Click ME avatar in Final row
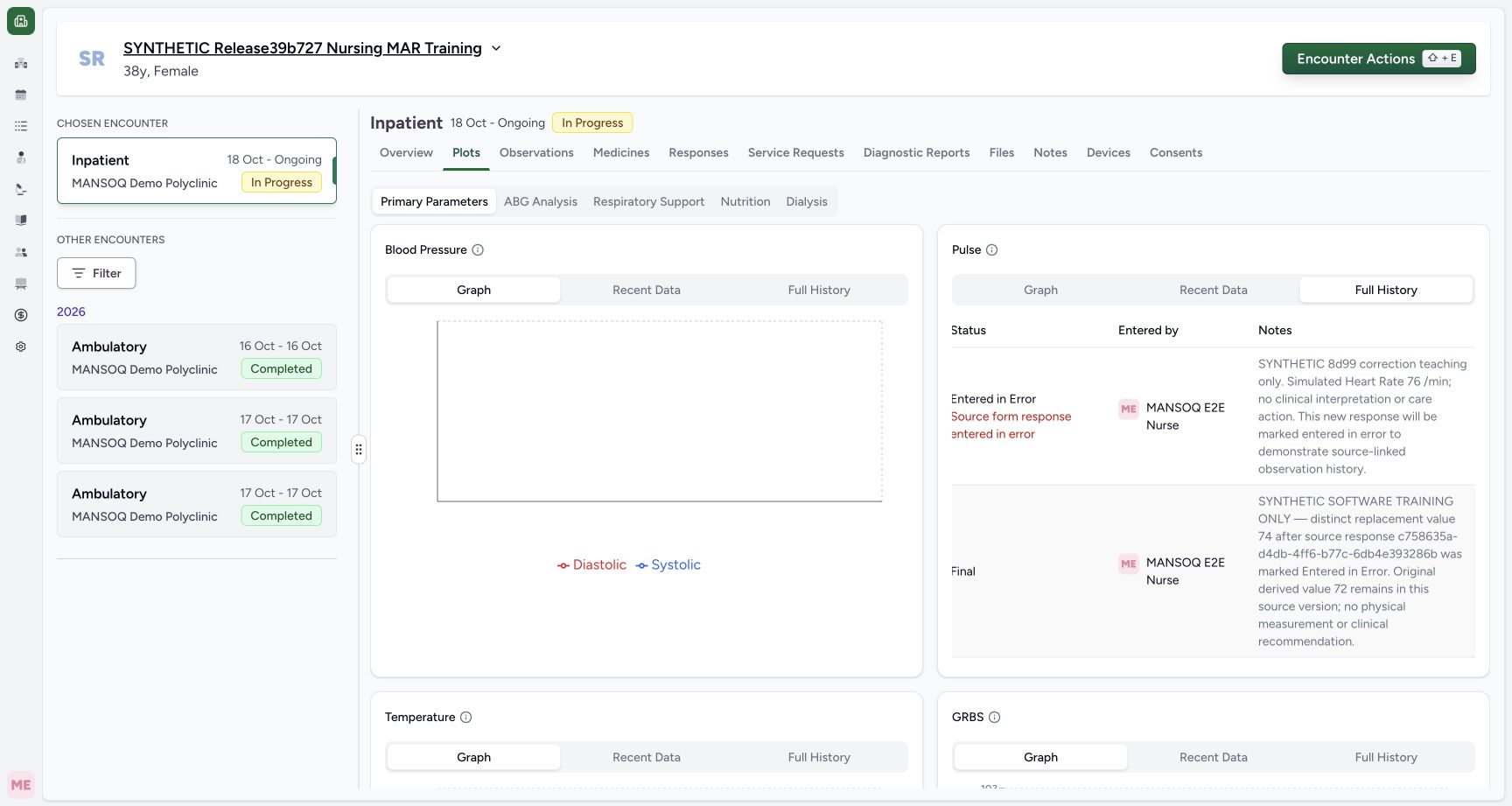 [1129, 564]
